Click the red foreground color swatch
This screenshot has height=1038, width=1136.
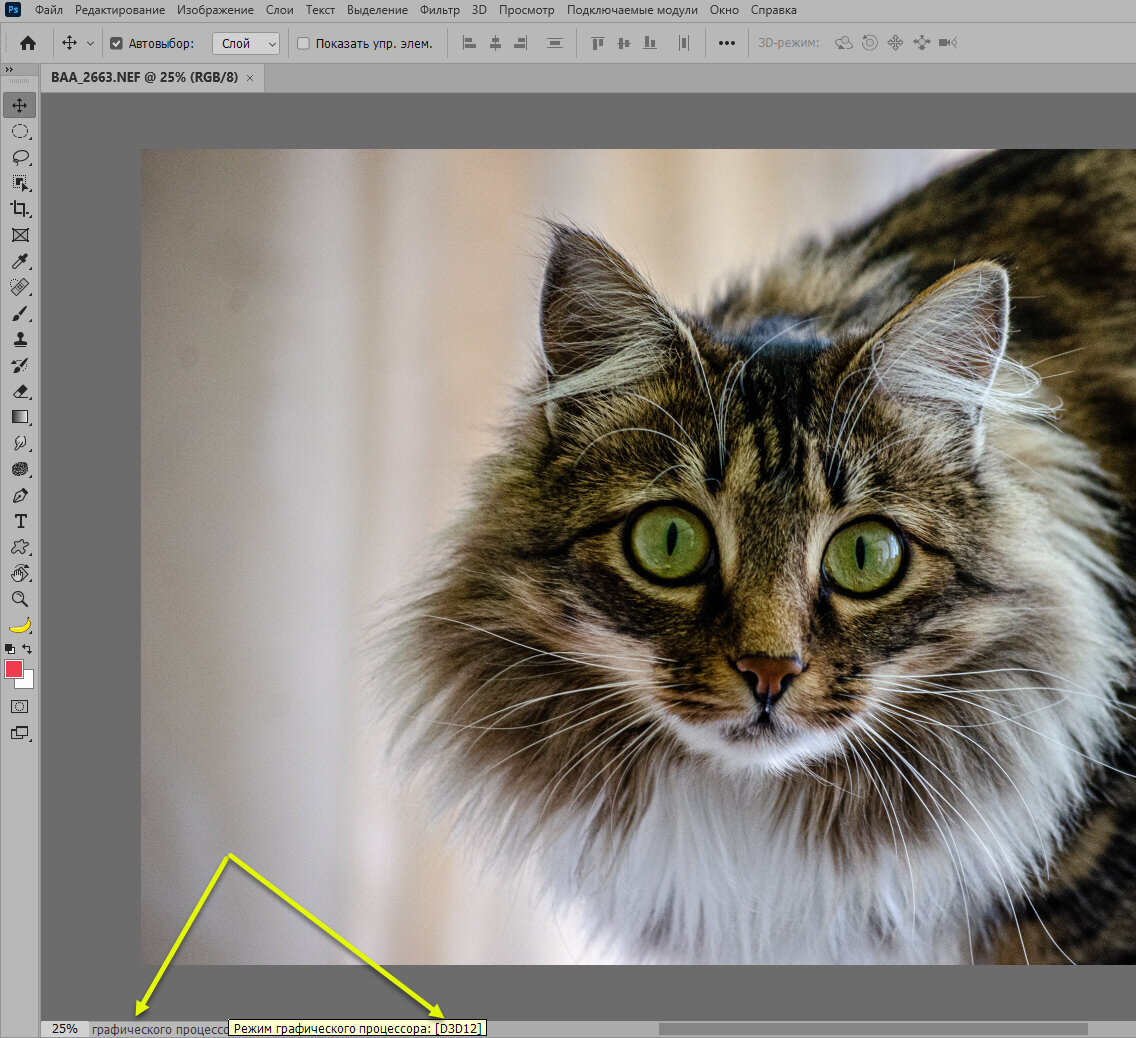coord(13,669)
